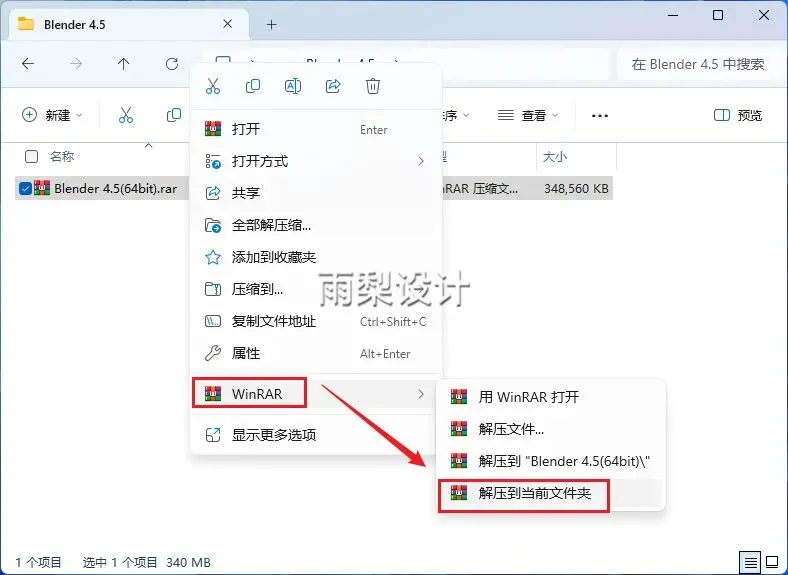Open the 查看 view dropdown

528,116
